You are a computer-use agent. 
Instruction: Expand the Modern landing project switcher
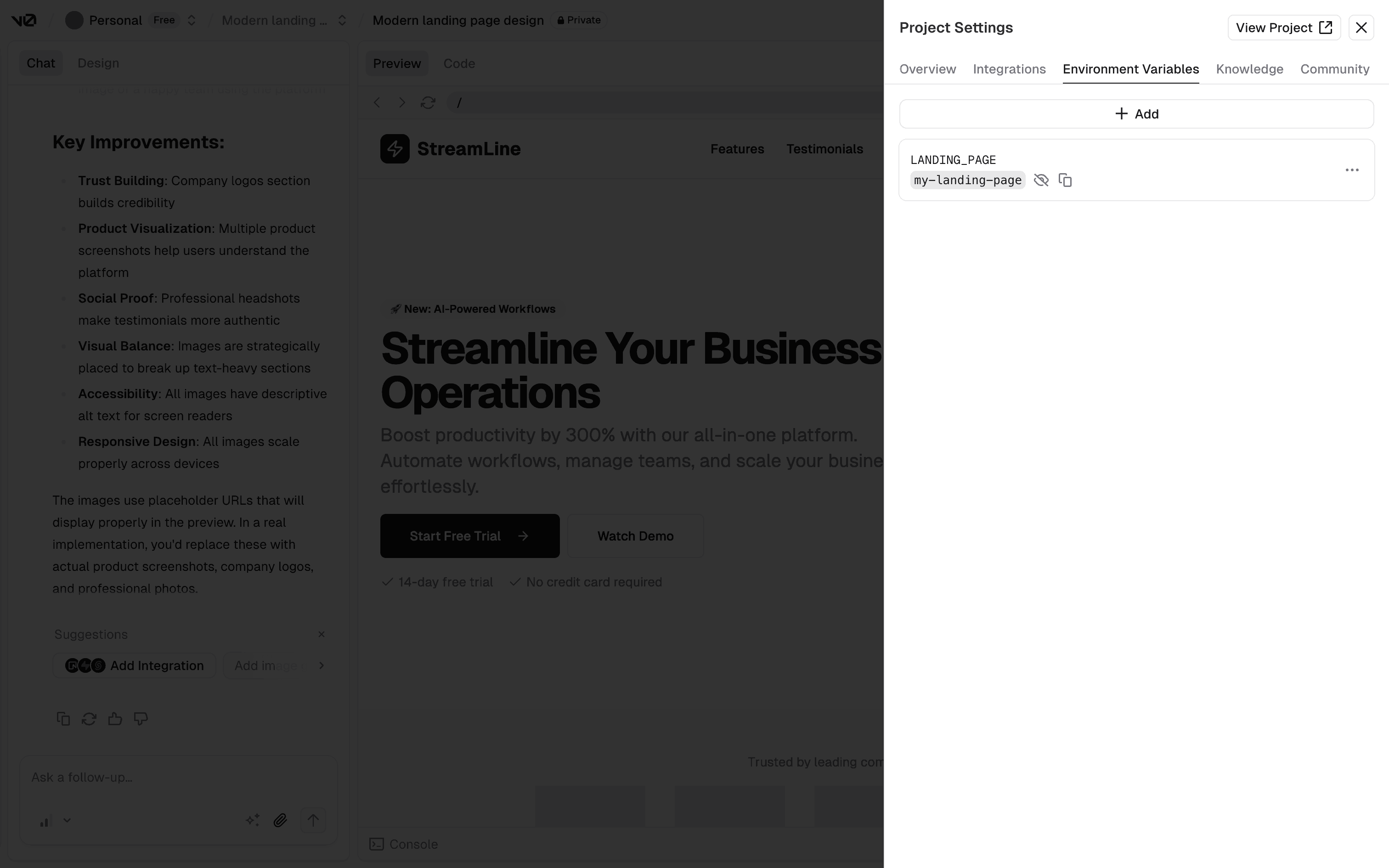click(x=342, y=21)
